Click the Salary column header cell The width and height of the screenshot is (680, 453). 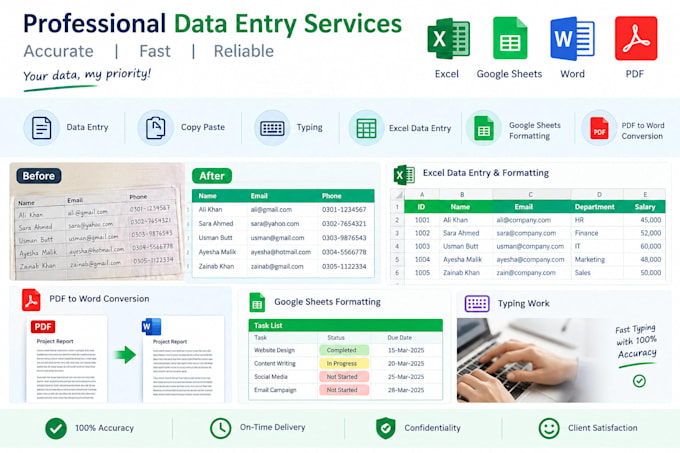[644, 207]
